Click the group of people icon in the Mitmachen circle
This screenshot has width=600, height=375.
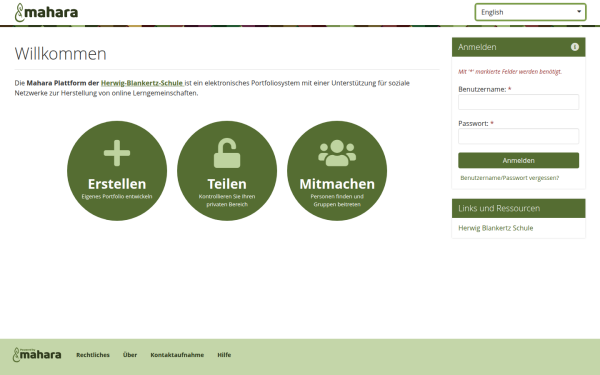337,153
